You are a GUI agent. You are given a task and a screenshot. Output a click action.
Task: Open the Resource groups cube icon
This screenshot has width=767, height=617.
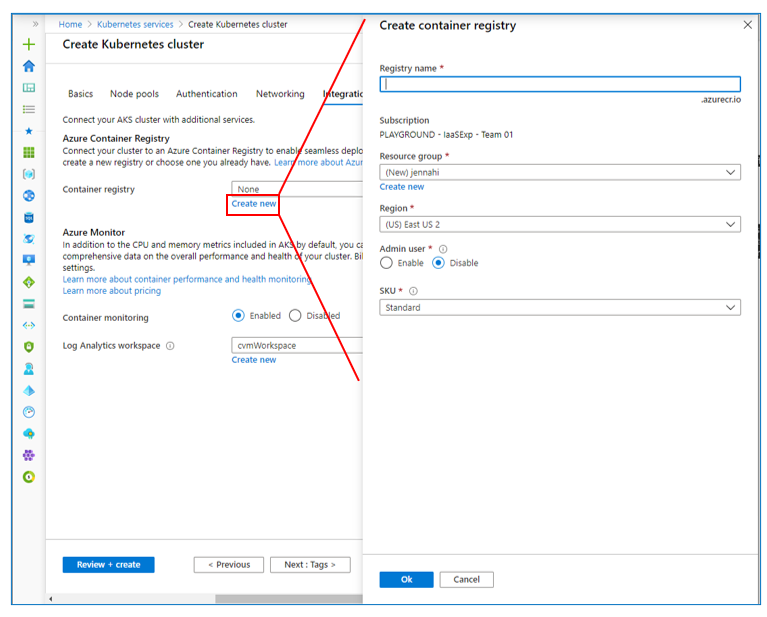(29, 174)
